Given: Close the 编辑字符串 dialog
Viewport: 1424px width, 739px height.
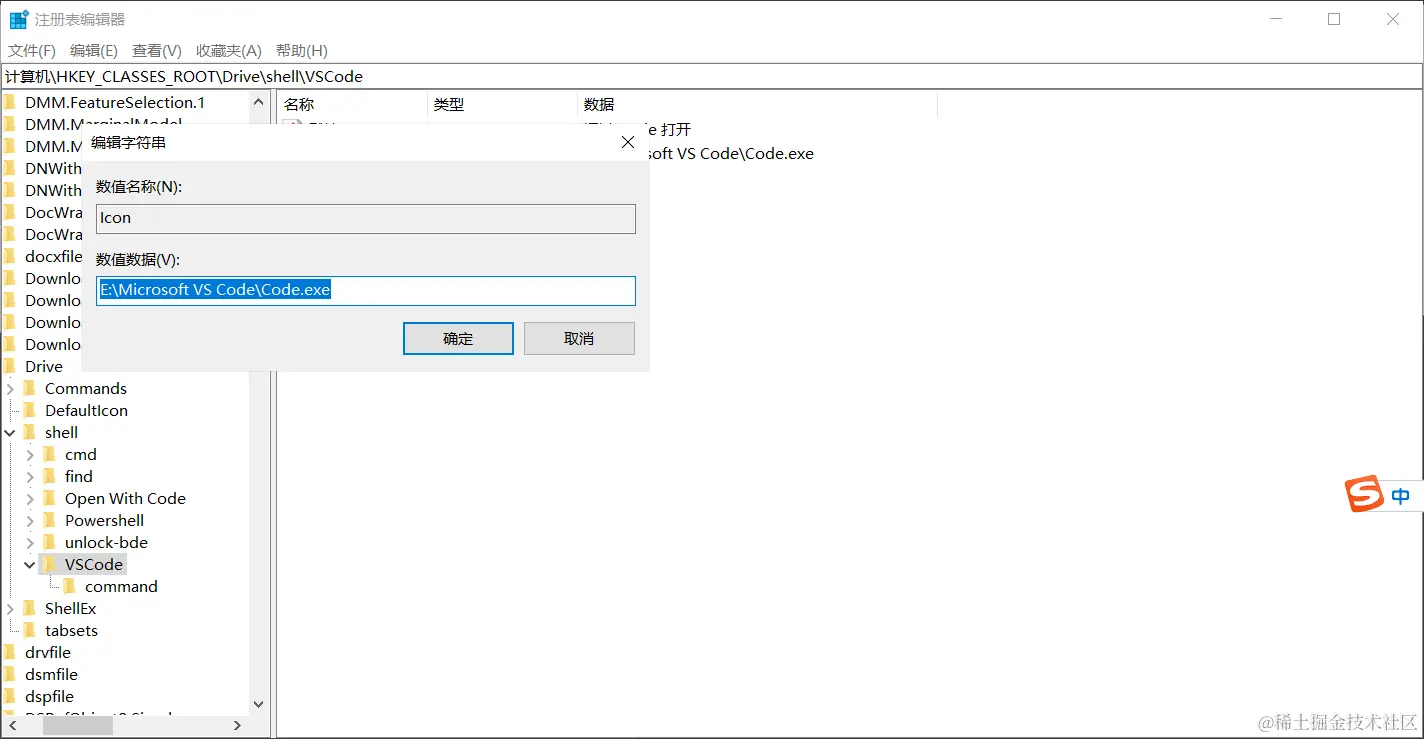Looking at the screenshot, I should tap(628, 143).
